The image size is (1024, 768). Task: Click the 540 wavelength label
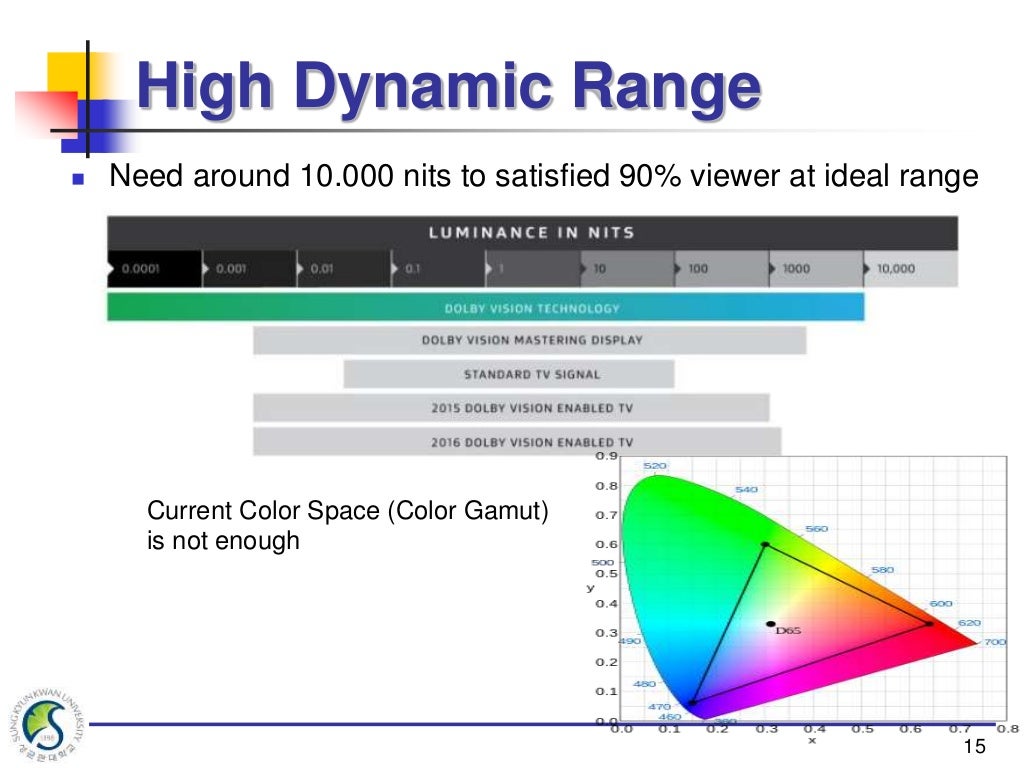pos(746,489)
